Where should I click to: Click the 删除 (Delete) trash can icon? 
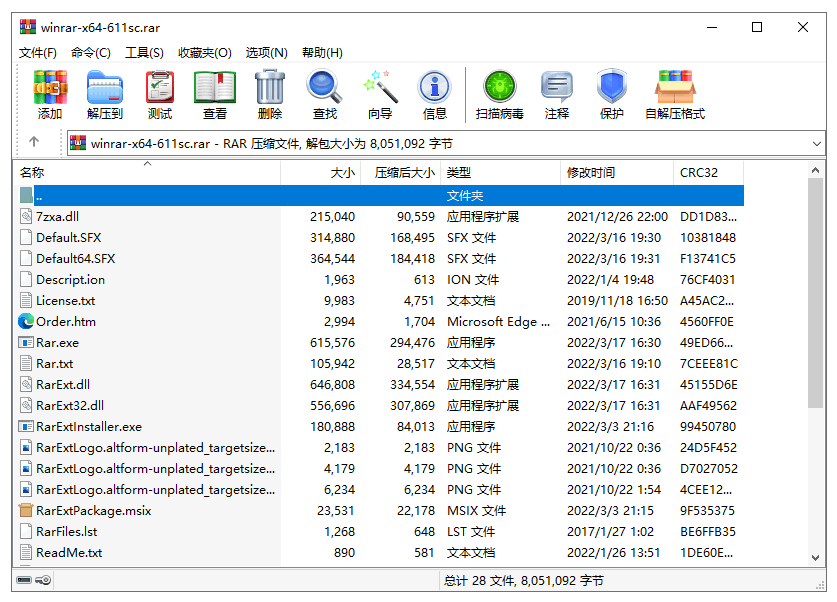click(x=270, y=87)
